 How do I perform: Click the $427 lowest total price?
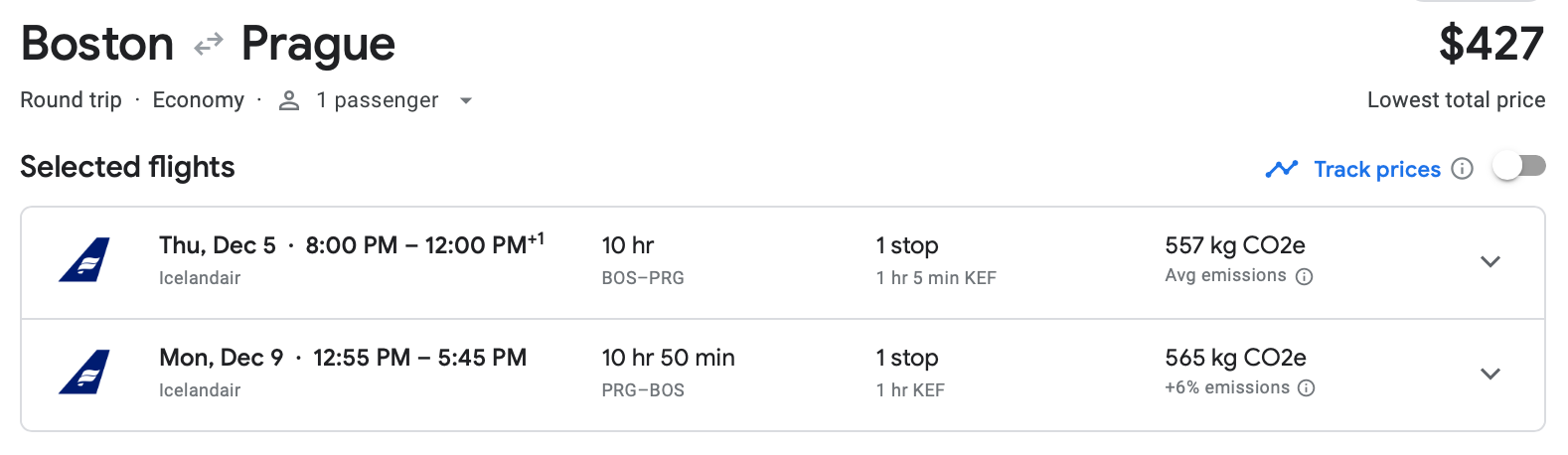coord(1490,45)
